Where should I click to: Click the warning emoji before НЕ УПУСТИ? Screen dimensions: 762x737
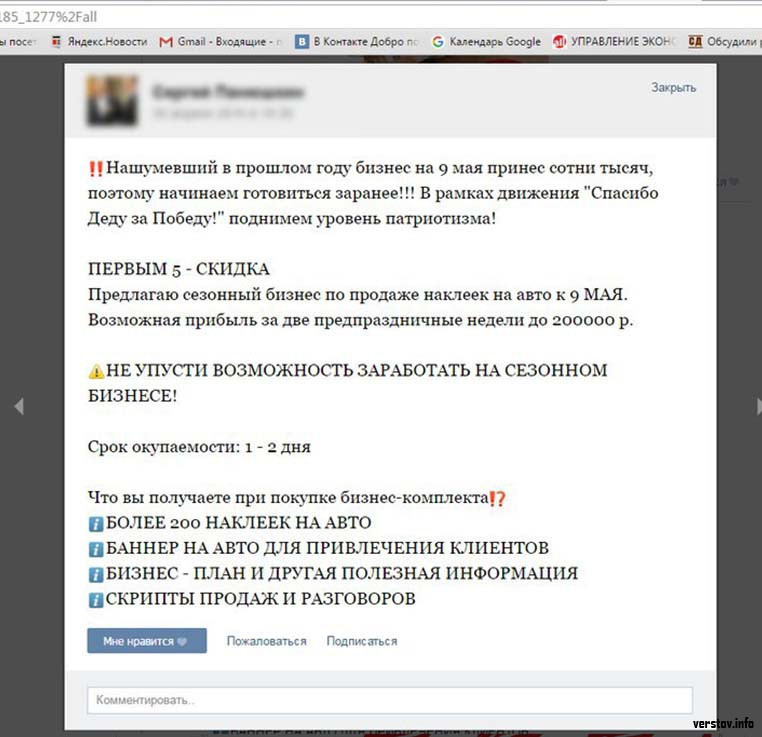point(96,371)
